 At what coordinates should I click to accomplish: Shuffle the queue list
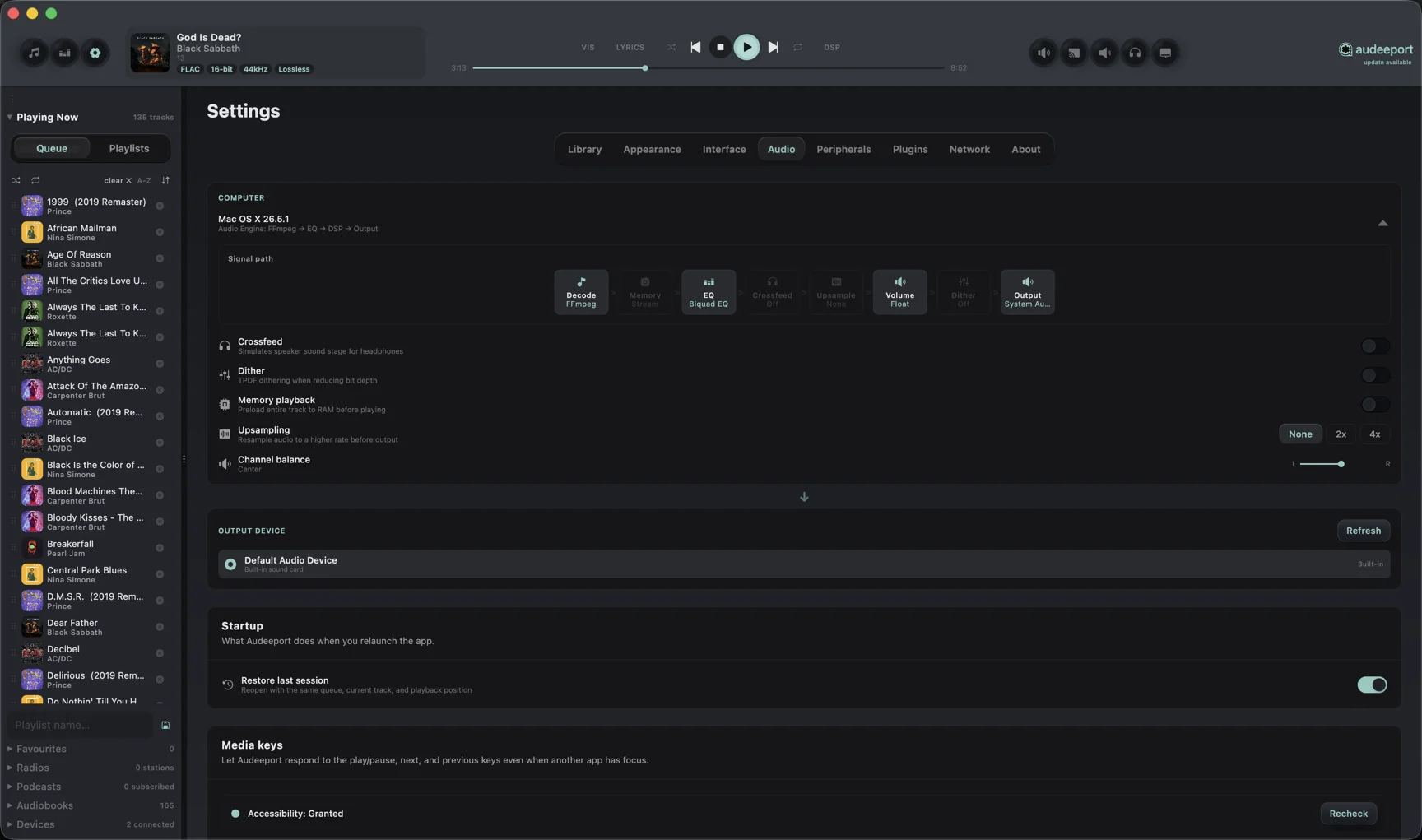pyautogui.click(x=16, y=181)
